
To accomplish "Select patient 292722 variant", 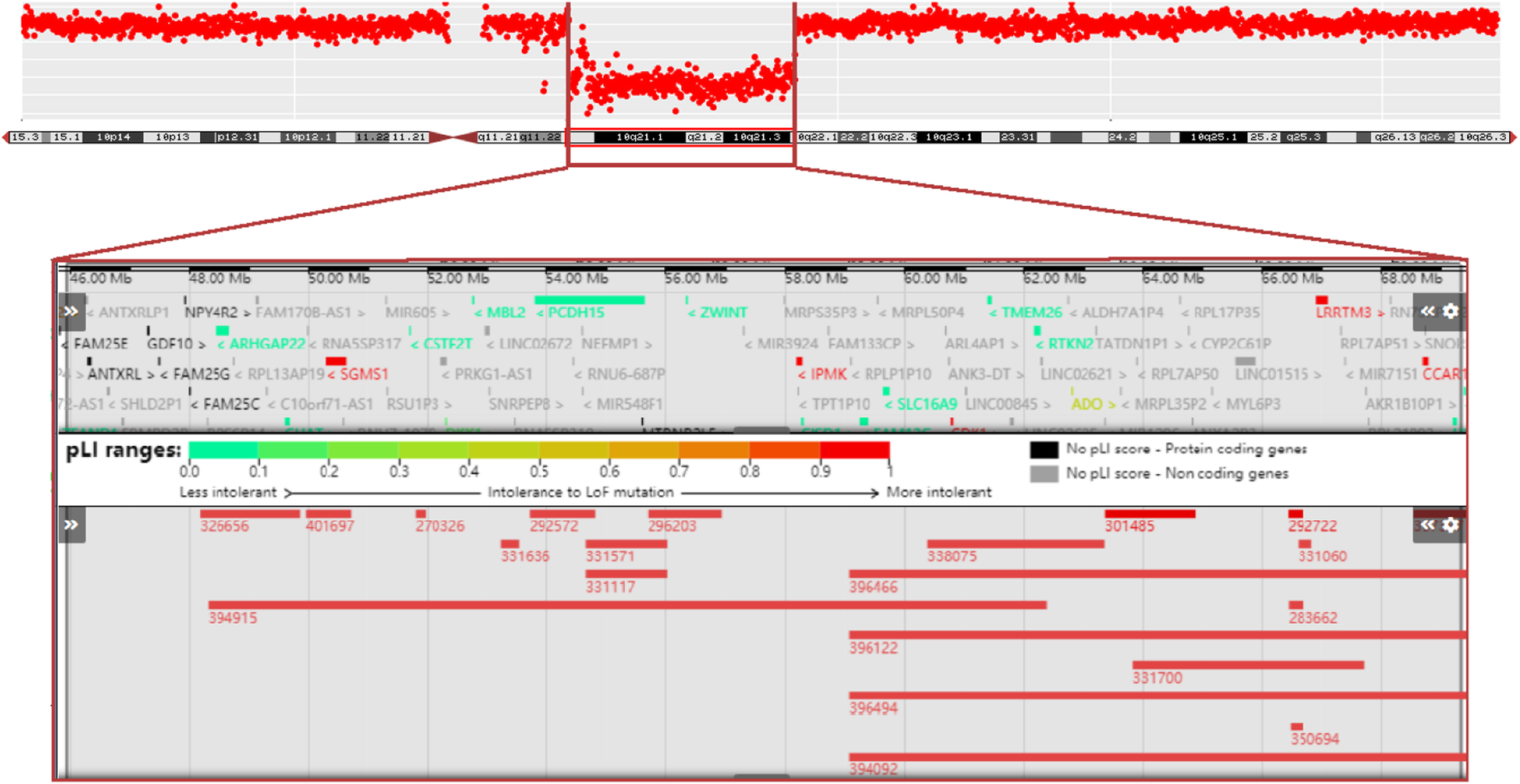I will [1296, 514].
